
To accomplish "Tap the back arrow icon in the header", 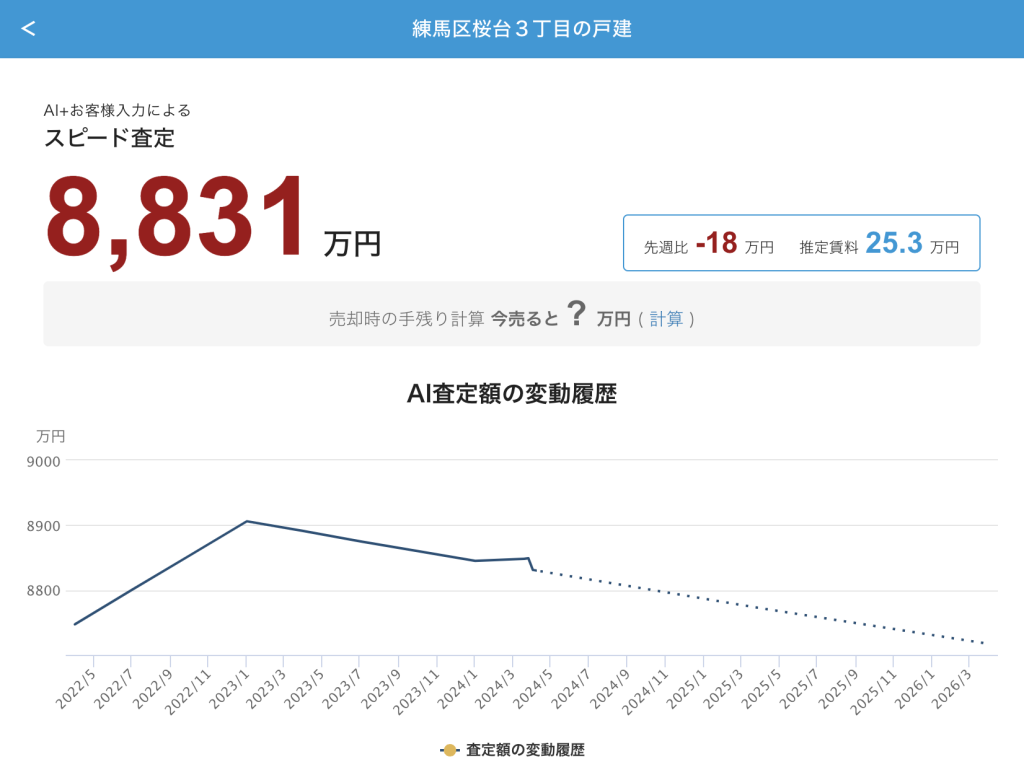I will coord(29,28).
